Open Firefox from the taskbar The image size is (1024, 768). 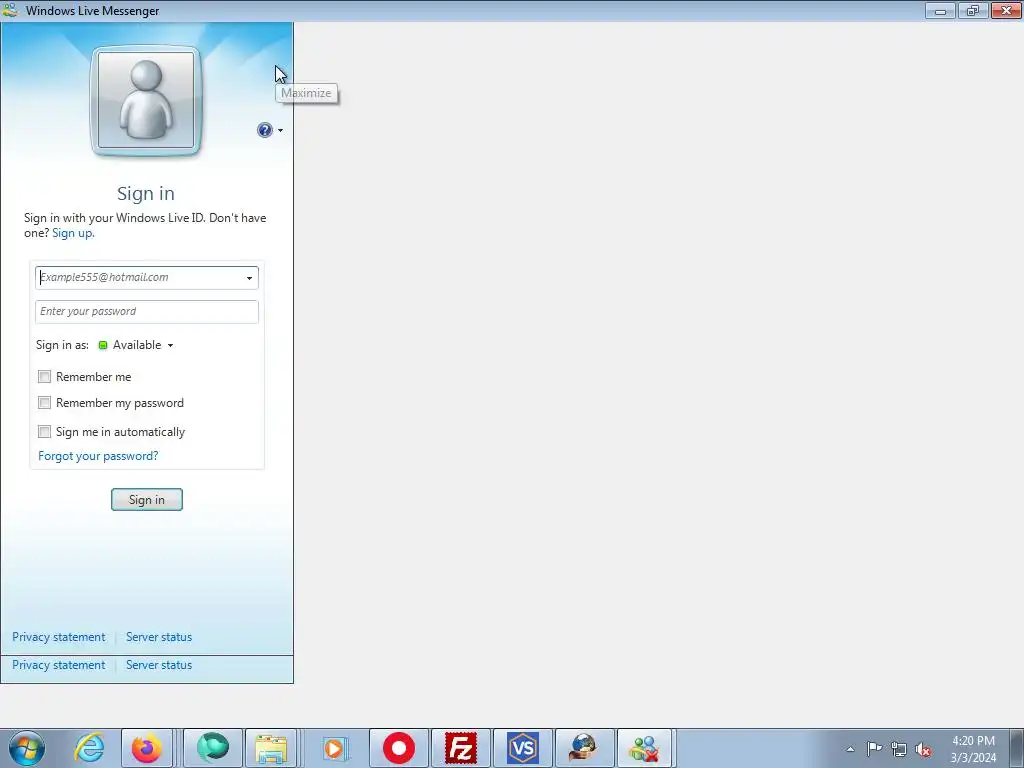147,748
